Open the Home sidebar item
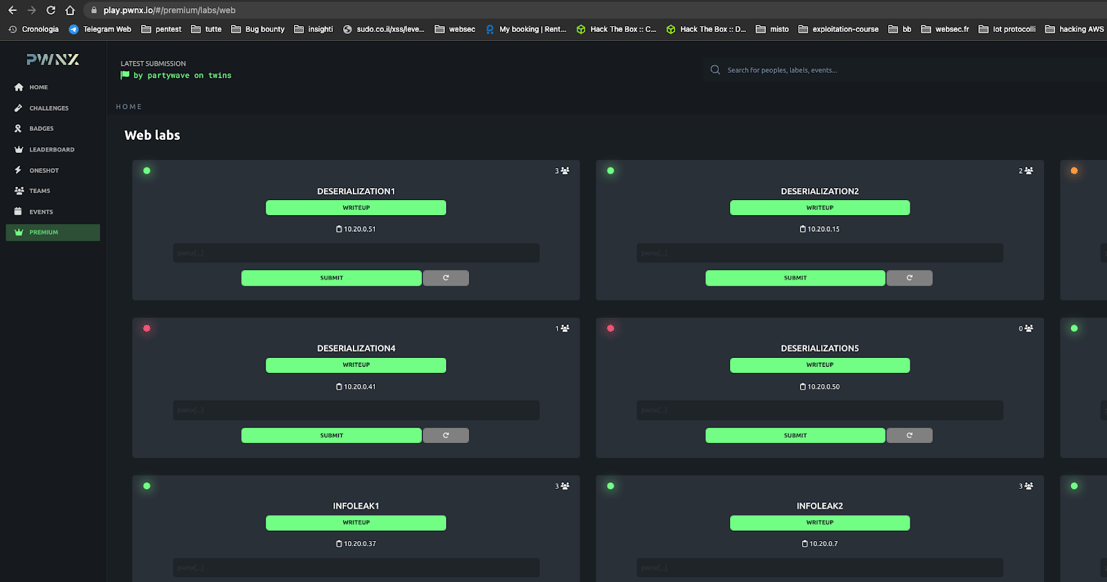Screen dimensions: 1107x582 38,87
